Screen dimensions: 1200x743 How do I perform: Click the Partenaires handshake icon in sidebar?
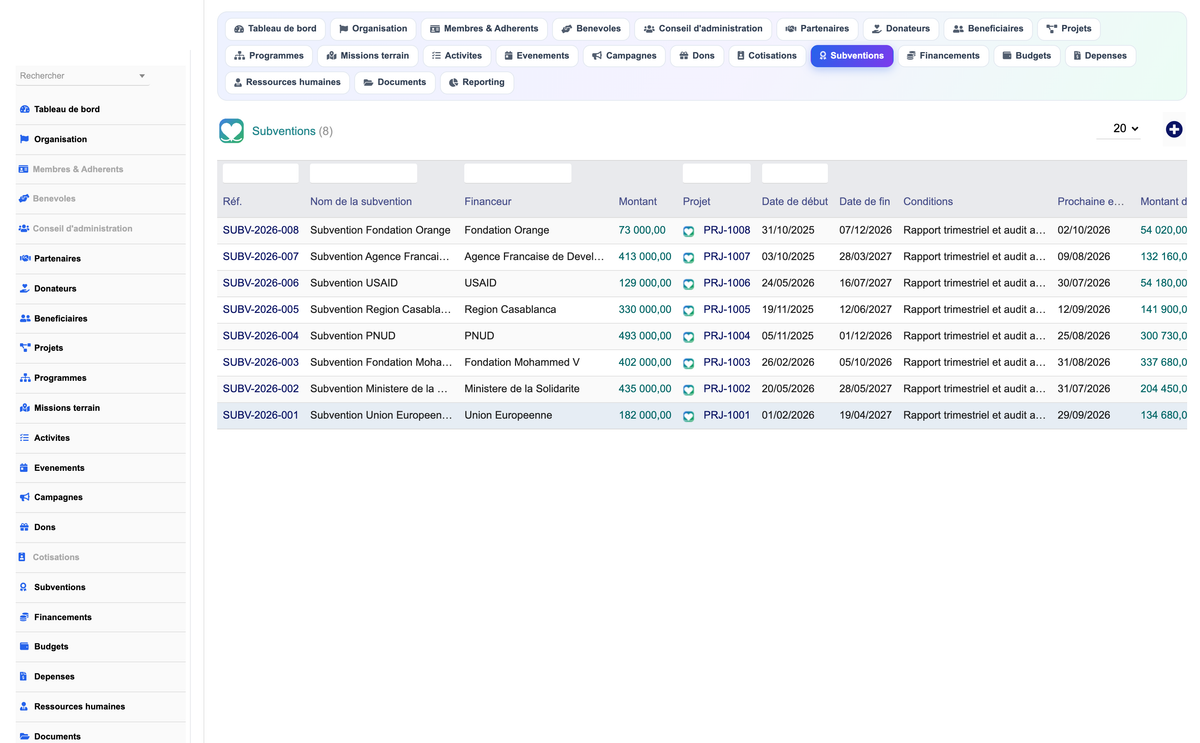pyautogui.click(x=24, y=258)
